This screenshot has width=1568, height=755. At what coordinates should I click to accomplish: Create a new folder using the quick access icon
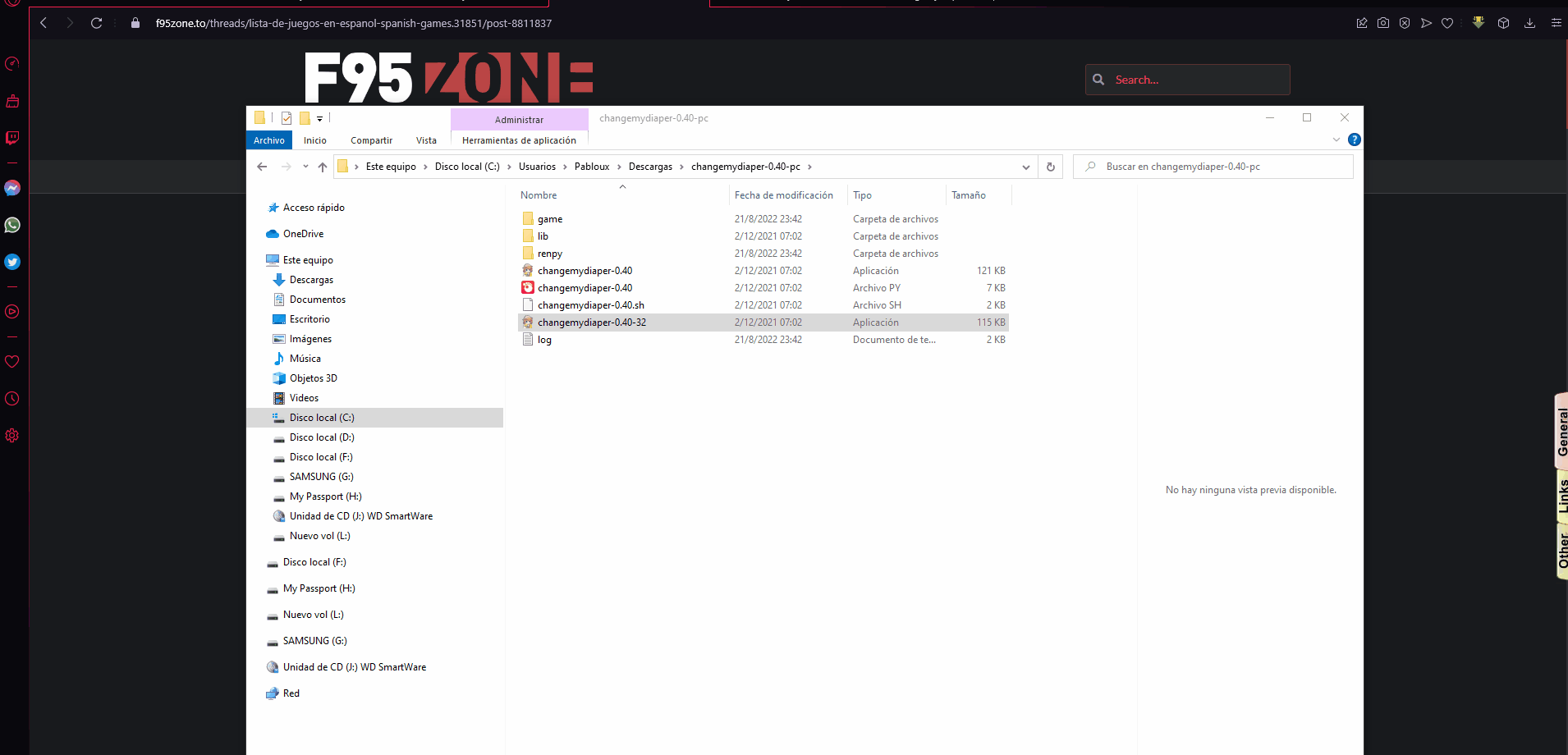coord(303,118)
